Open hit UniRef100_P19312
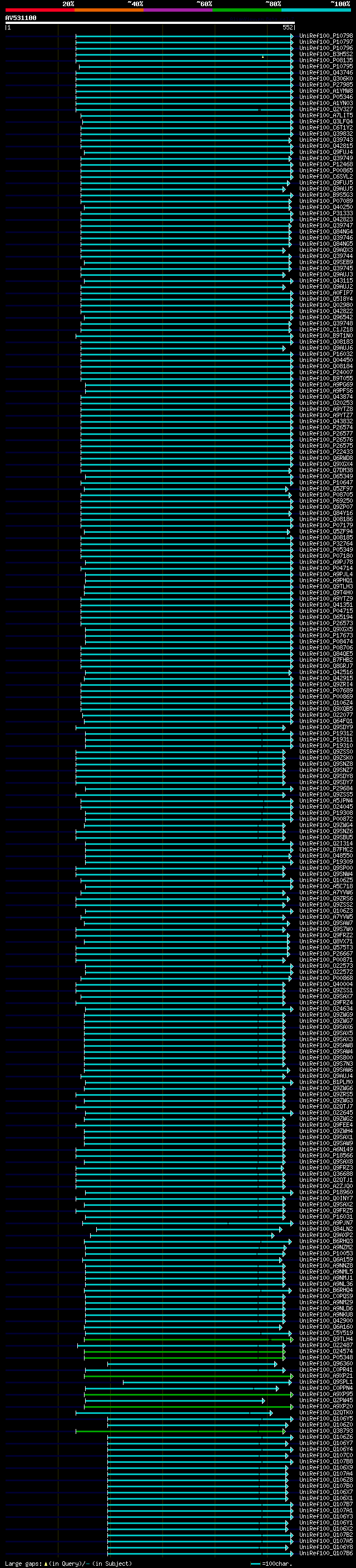 pyautogui.click(x=326, y=733)
